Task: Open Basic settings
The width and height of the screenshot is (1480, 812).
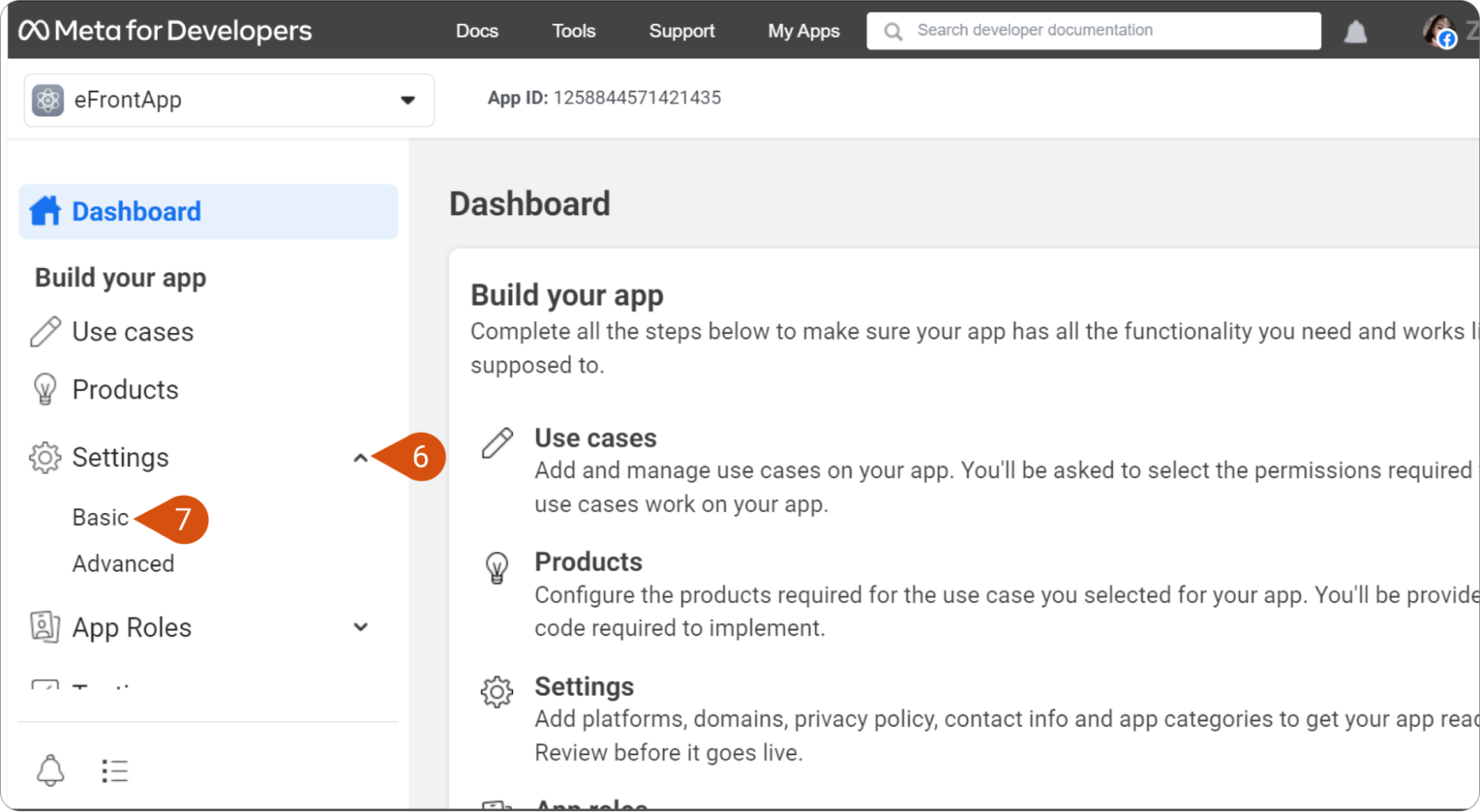Action: point(100,517)
